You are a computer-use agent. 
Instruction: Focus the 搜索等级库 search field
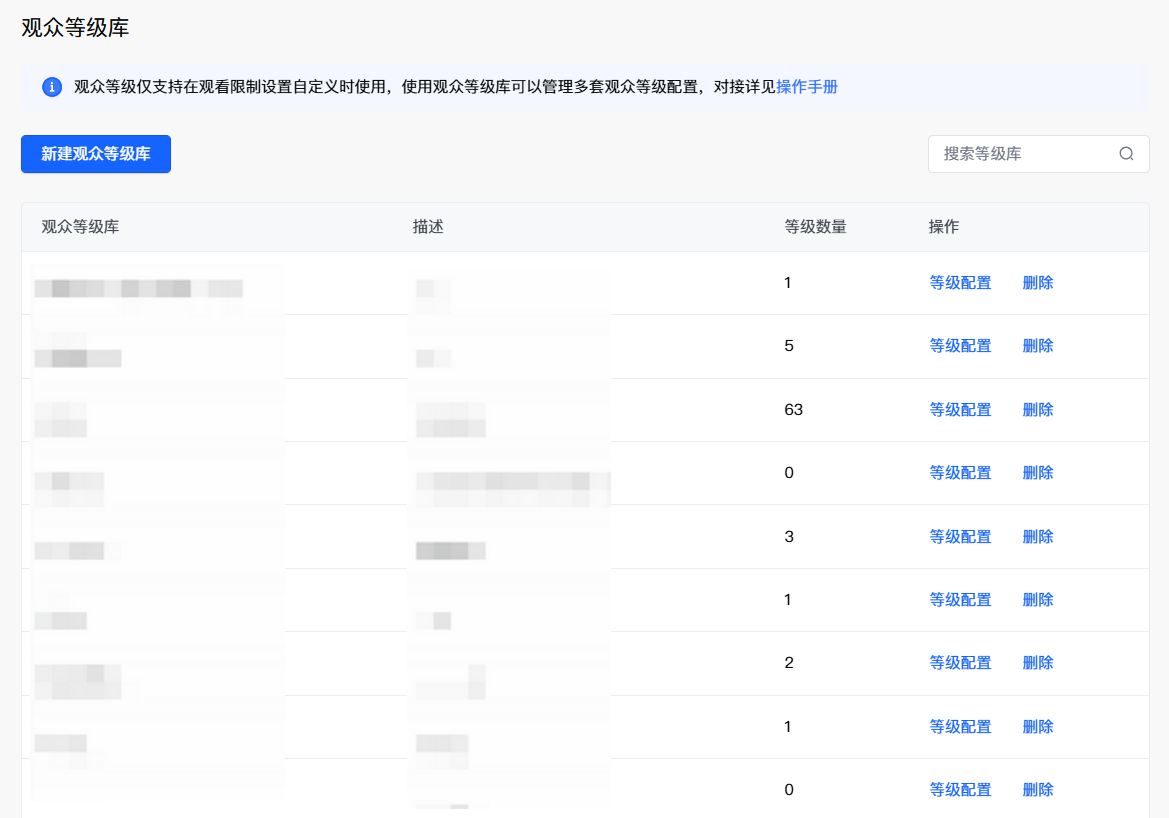click(1038, 154)
